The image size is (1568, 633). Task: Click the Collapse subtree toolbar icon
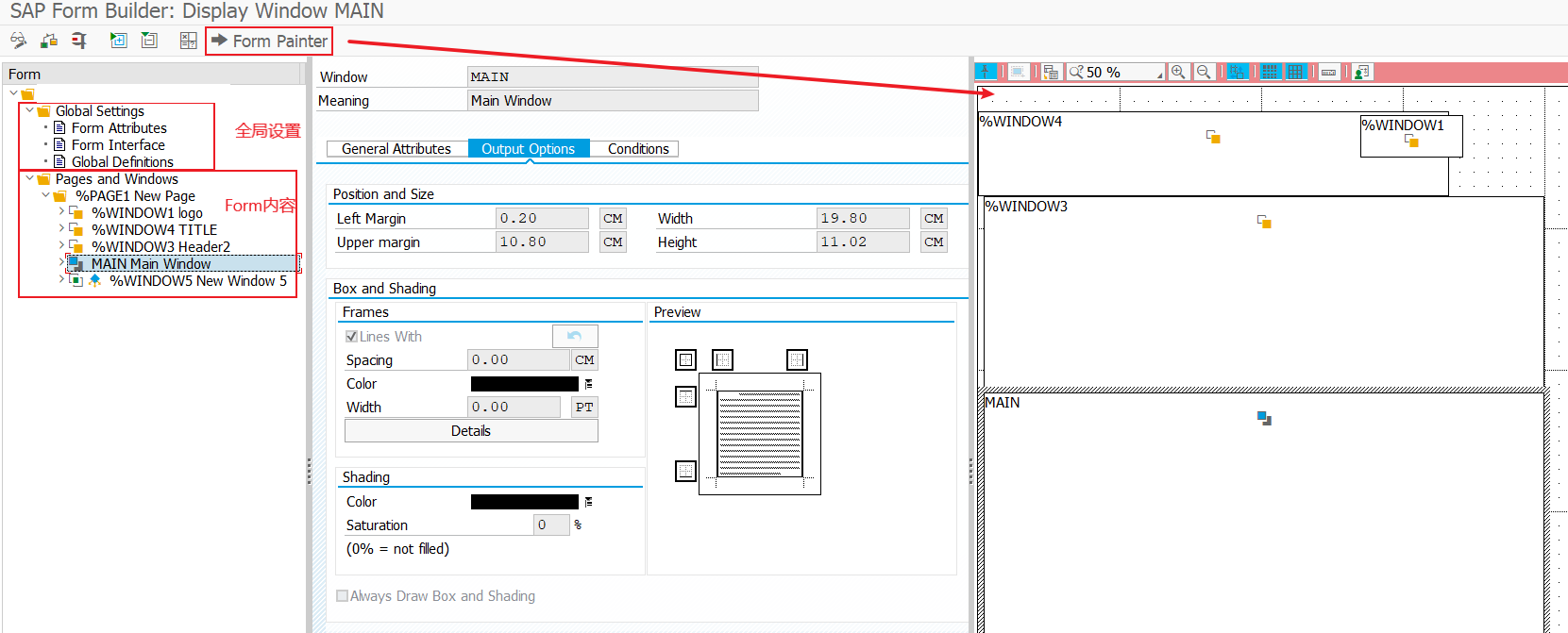(x=149, y=41)
